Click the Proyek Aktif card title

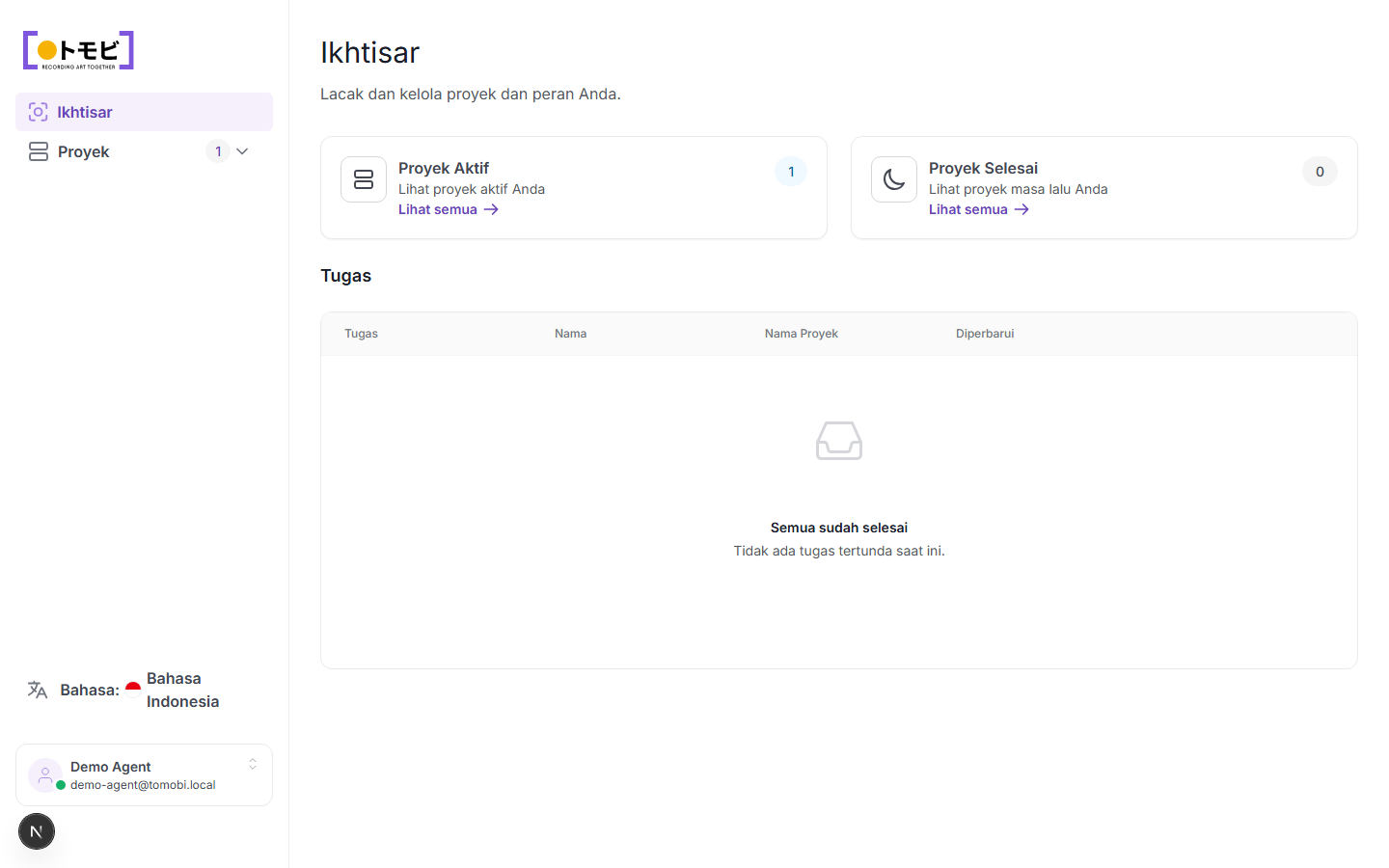coord(444,168)
